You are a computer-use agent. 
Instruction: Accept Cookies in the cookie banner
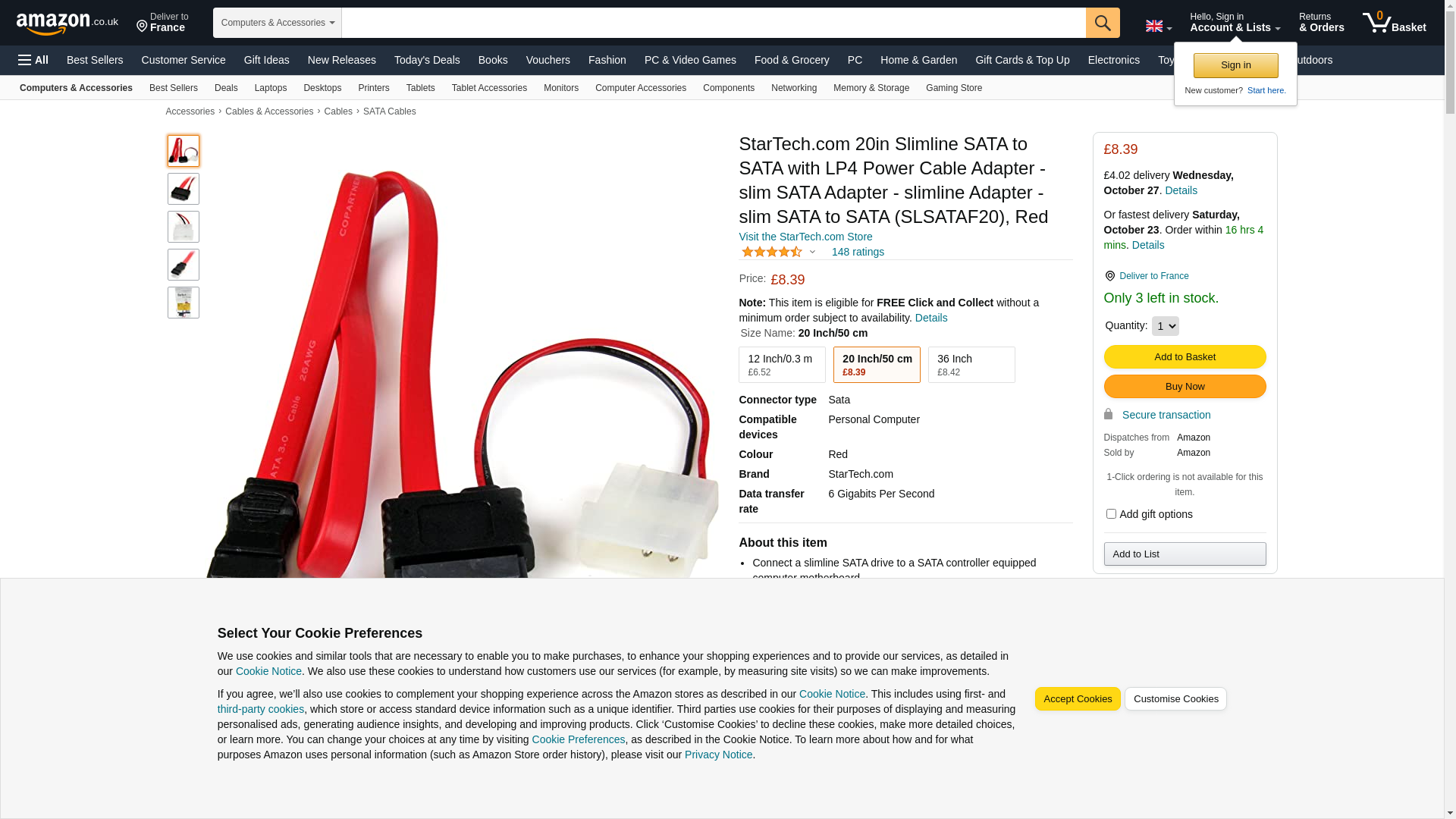pyautogui.click(x=1078, y=699)
